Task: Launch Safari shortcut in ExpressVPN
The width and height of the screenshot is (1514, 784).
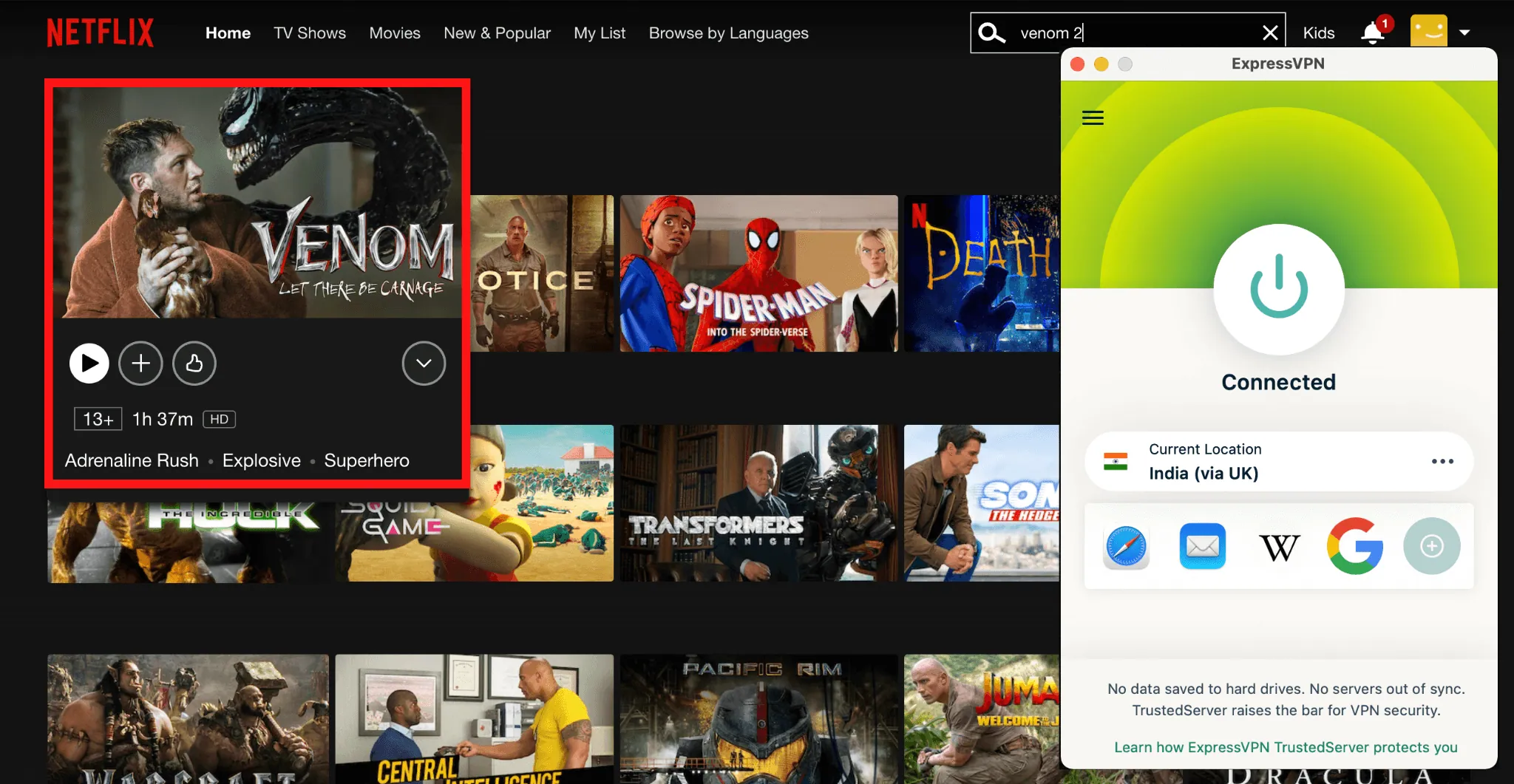Action: 1126,547
